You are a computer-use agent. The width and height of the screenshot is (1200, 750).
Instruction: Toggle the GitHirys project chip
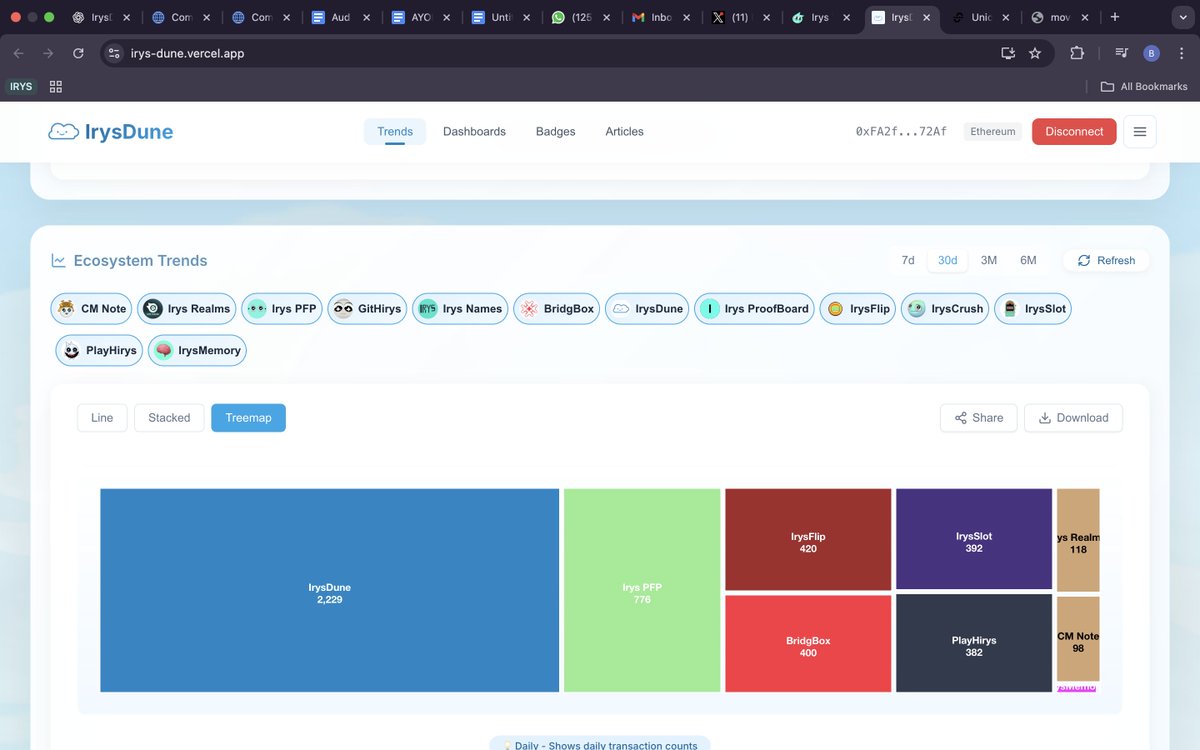(368, 309)
